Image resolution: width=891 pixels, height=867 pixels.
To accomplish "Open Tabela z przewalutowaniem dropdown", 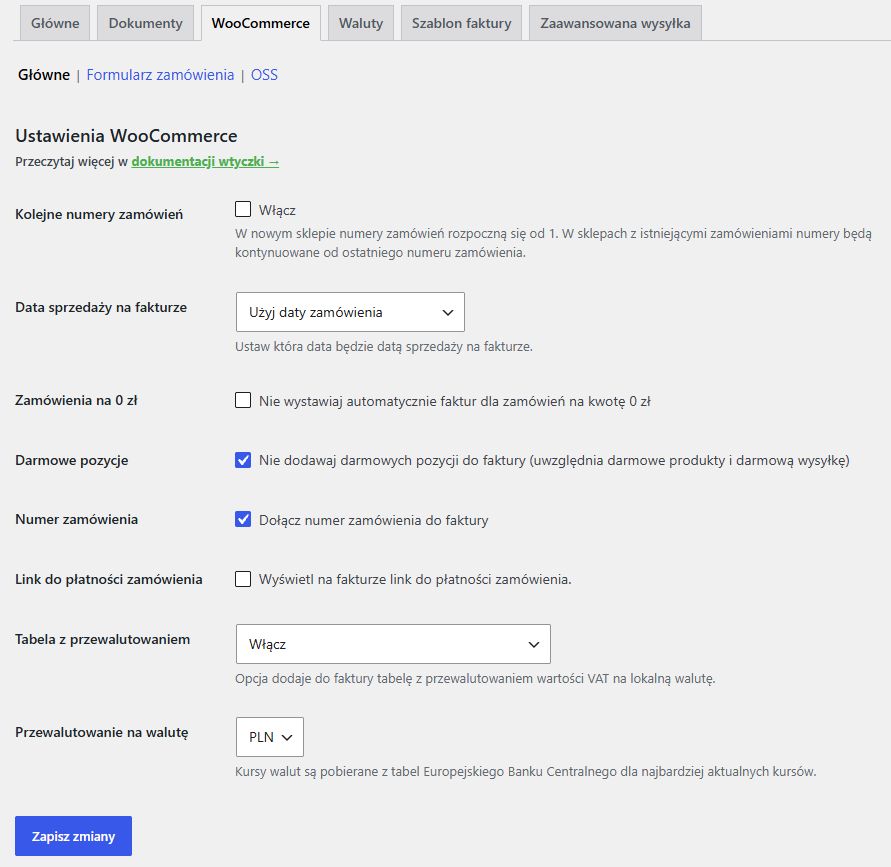I will [x=393, y=644].
